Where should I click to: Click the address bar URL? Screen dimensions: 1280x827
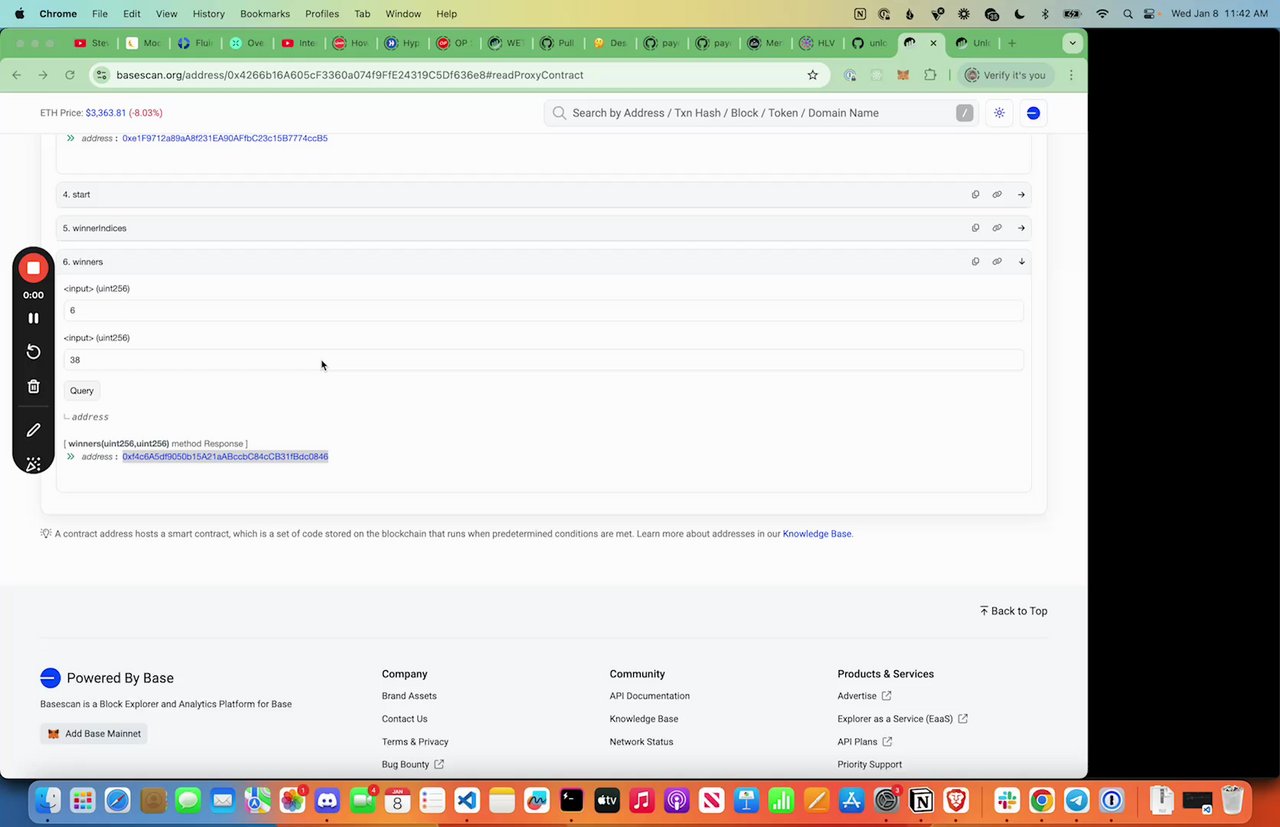pyautogui.click(x=350, y=75)
